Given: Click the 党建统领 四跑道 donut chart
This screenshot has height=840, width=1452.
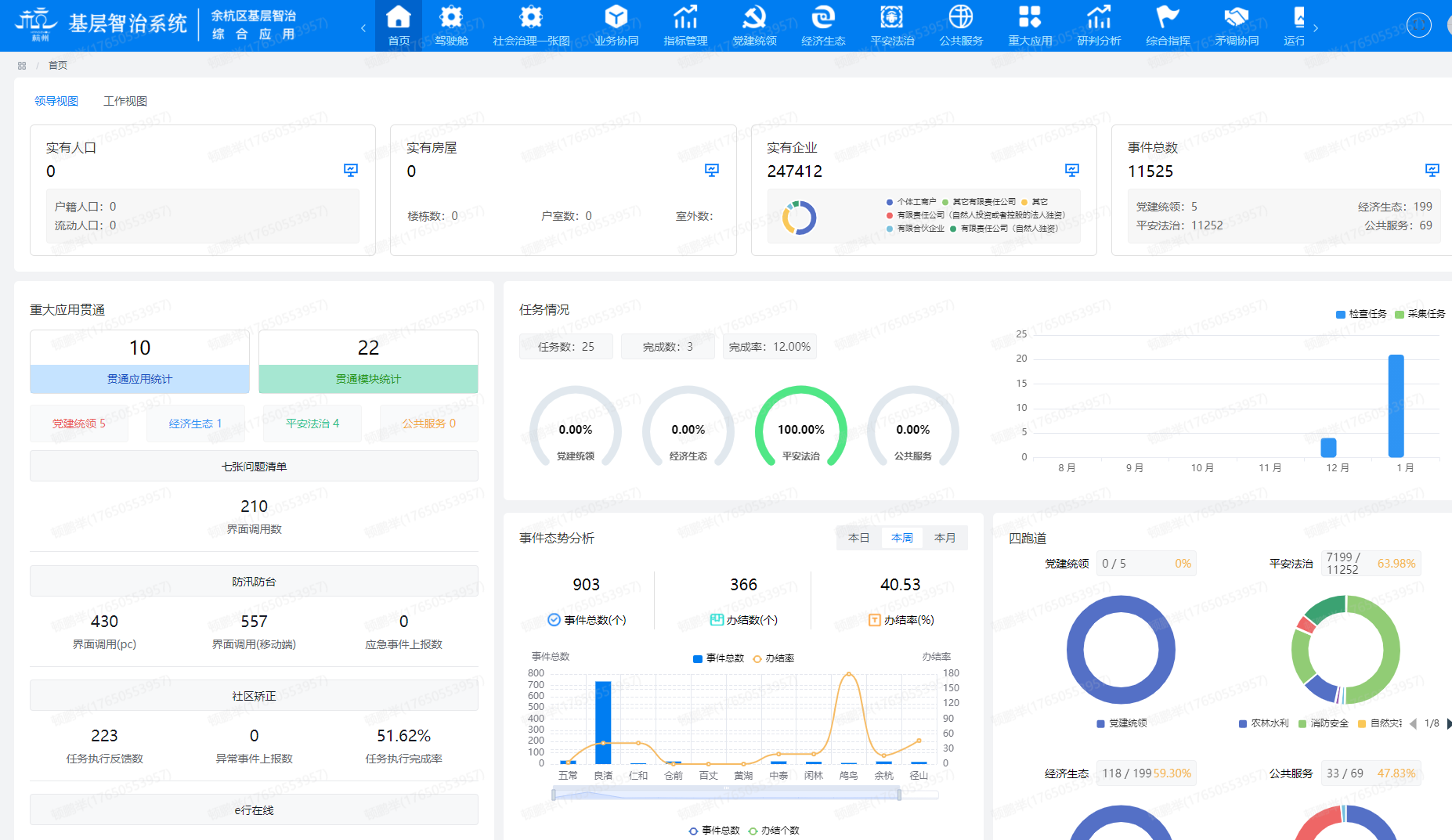Looking at the screenshot, I should (1121, 650).
